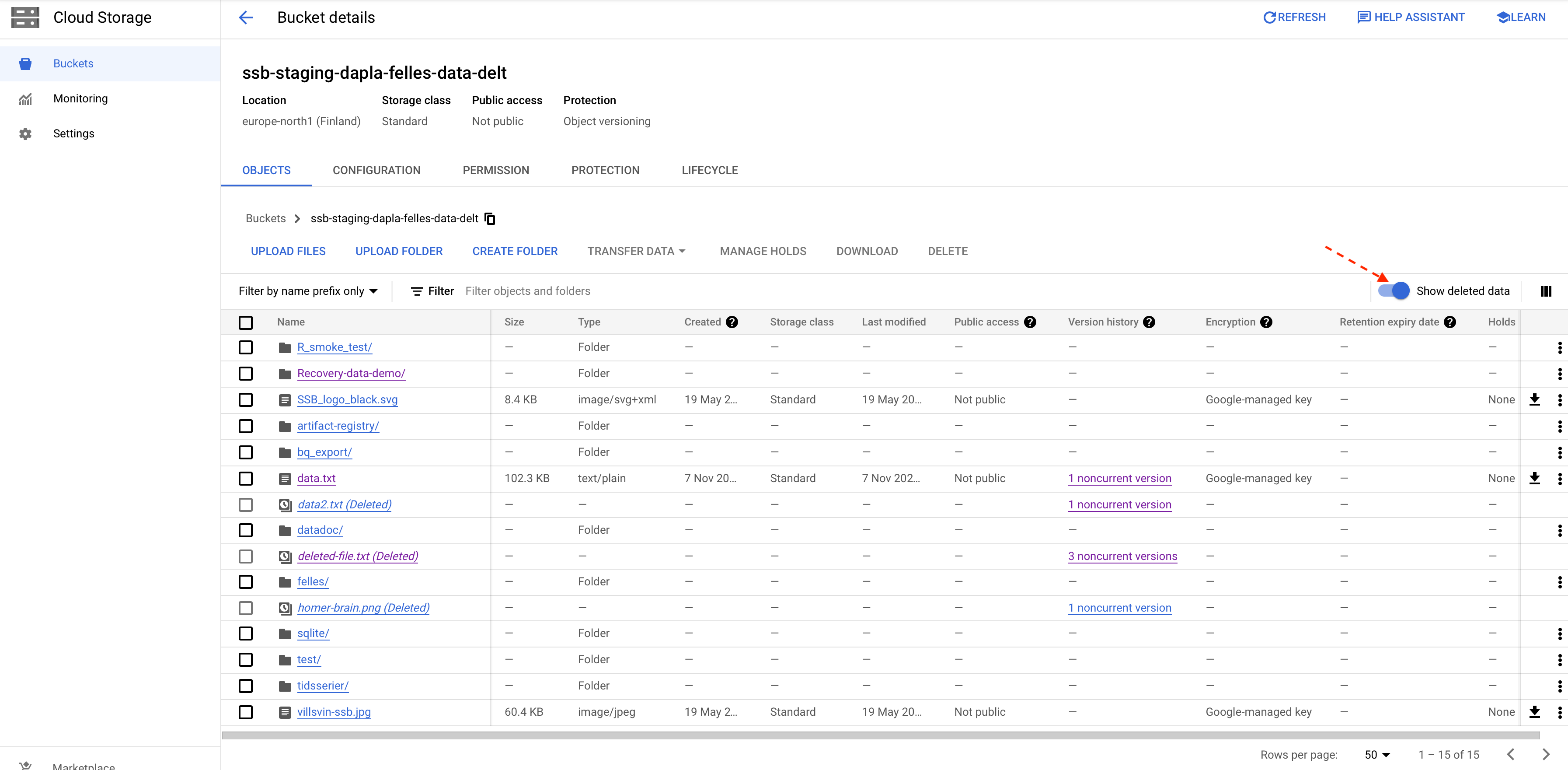Screen dimensions: 1568x770
Task: Click the download icon for data.txt
Action: [1535, 478]
